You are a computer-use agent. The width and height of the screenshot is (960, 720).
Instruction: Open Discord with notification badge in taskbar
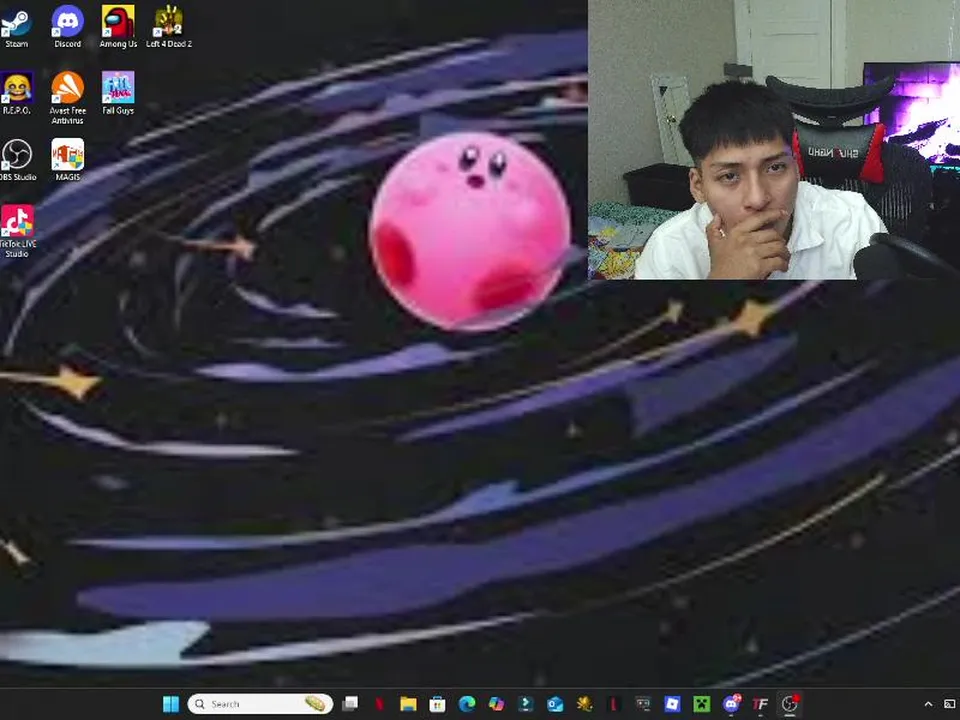pos(731,704)
